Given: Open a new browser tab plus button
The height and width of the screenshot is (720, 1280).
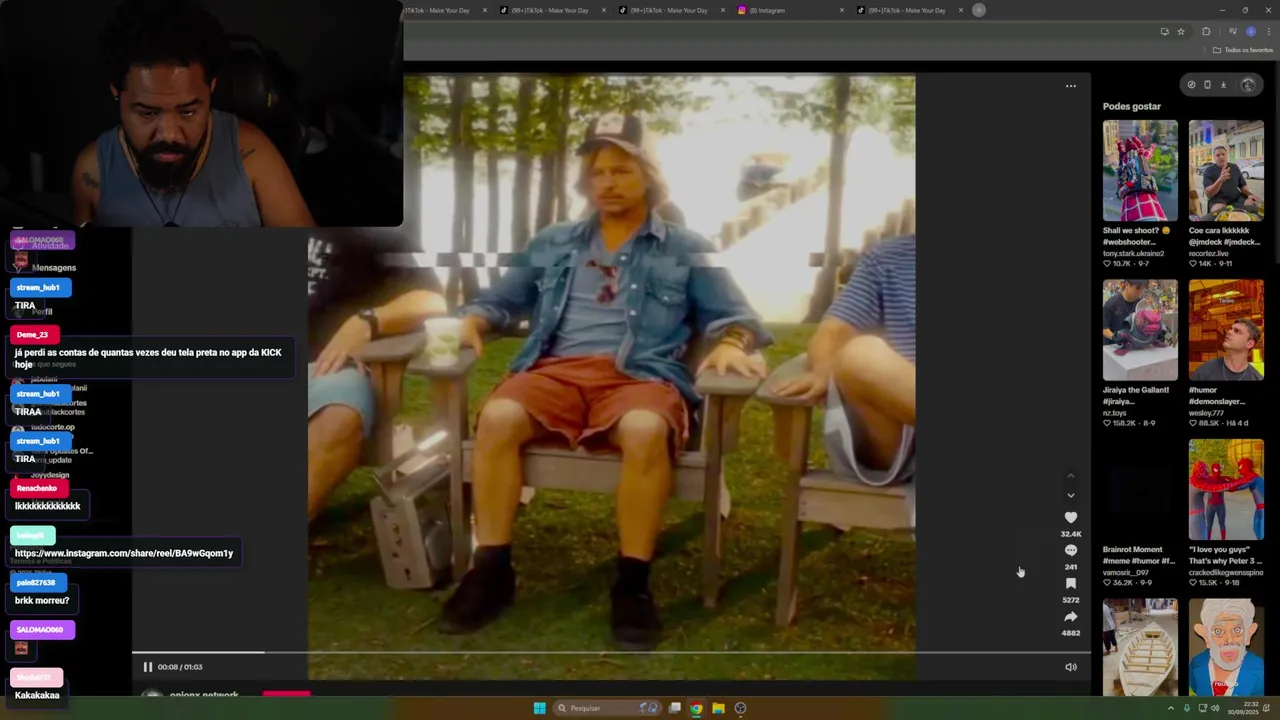Looking at the screenshot, I should coord(979,10).
